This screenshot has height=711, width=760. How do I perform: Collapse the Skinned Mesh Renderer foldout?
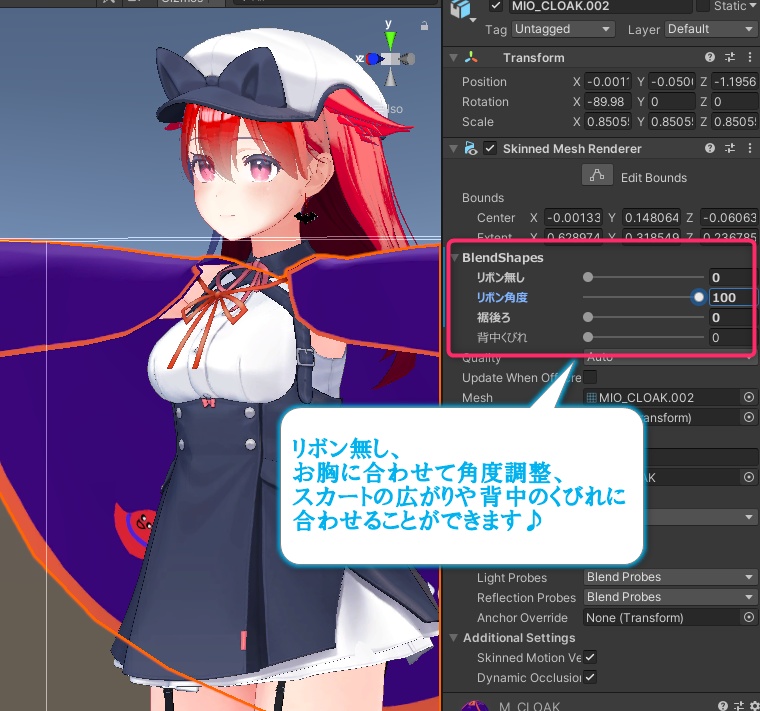453,148
